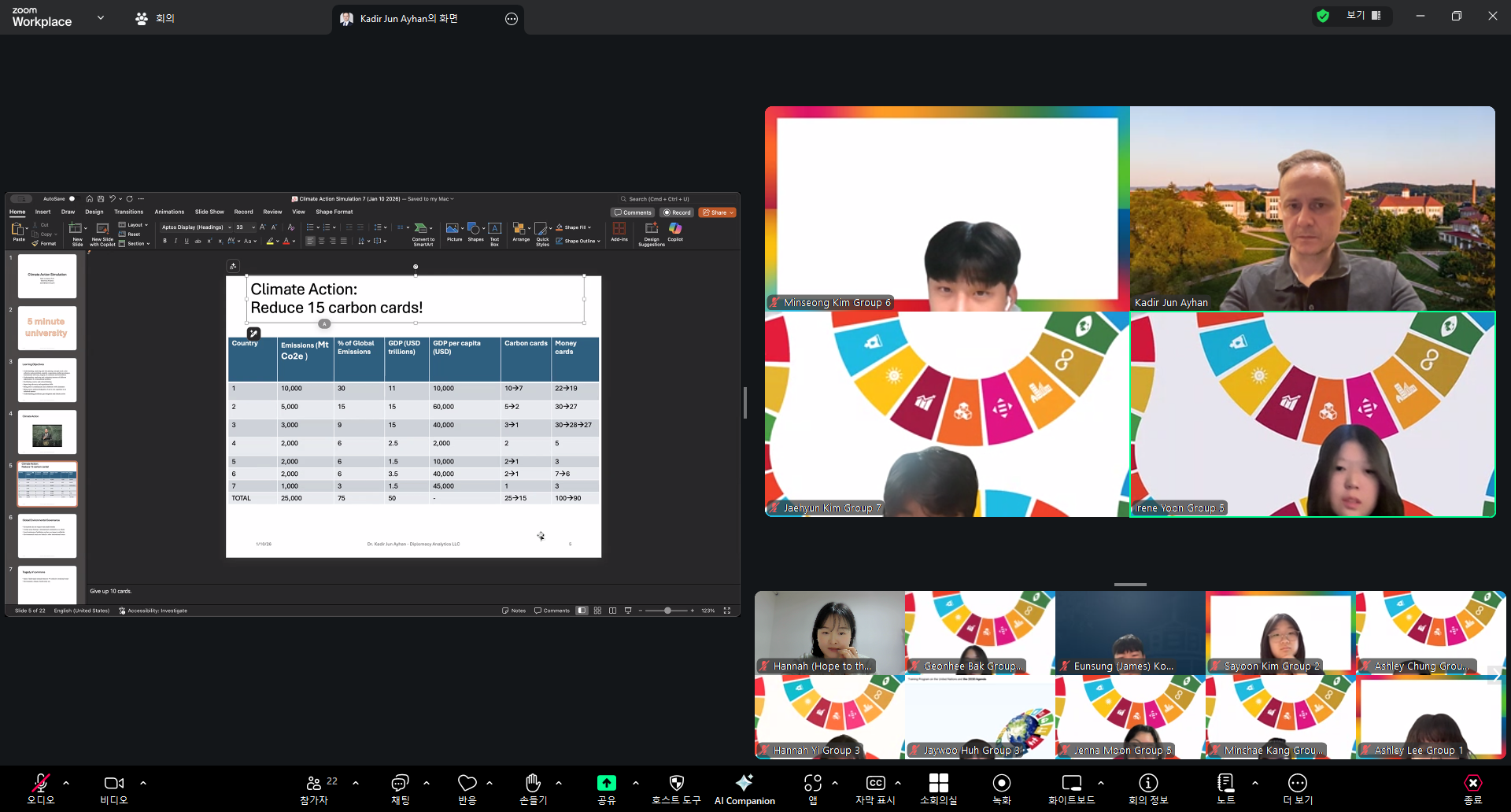
Task: Open the 보기 view layout menu
Action: tap(1364, 16)
